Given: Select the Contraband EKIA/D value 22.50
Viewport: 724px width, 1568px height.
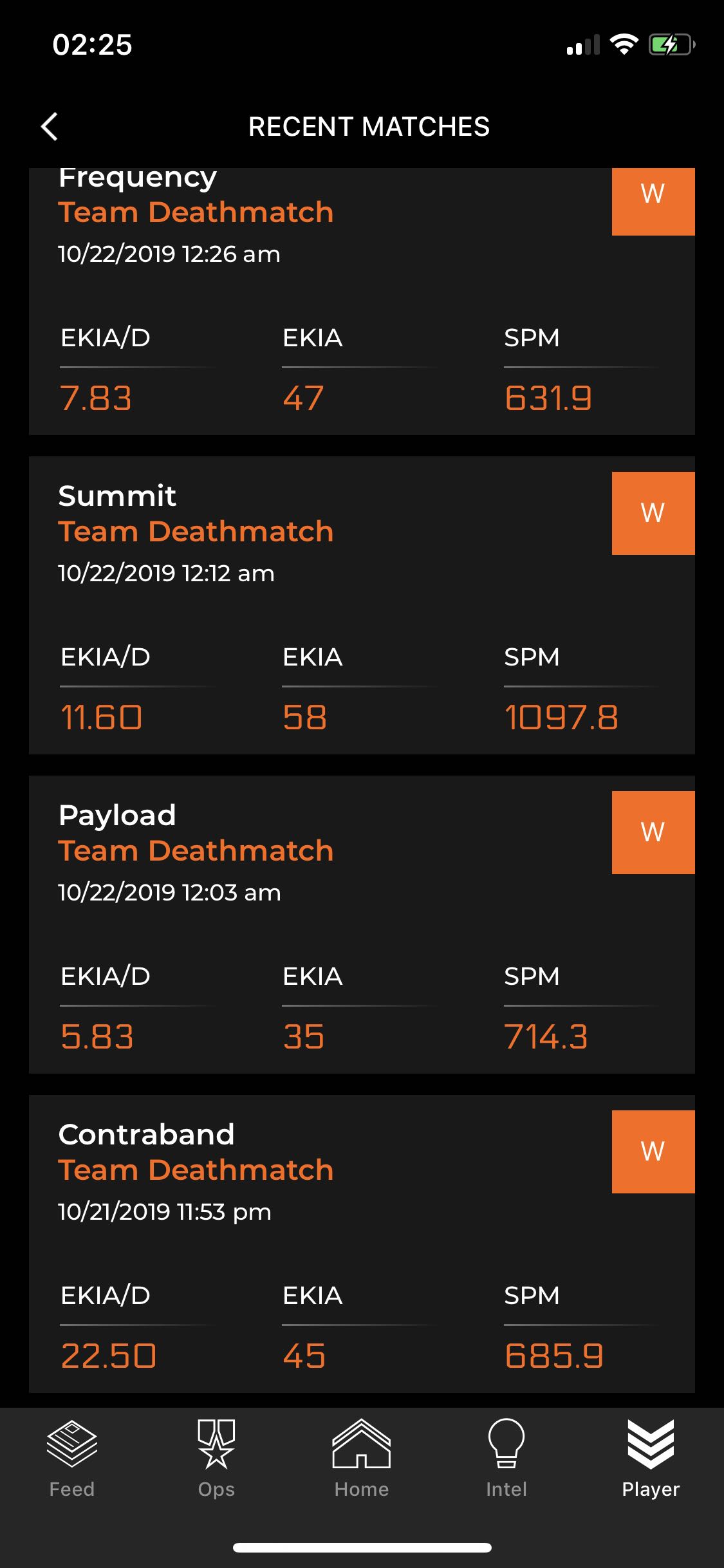Looking at the screenshot, I should (x=108, y=1356).
